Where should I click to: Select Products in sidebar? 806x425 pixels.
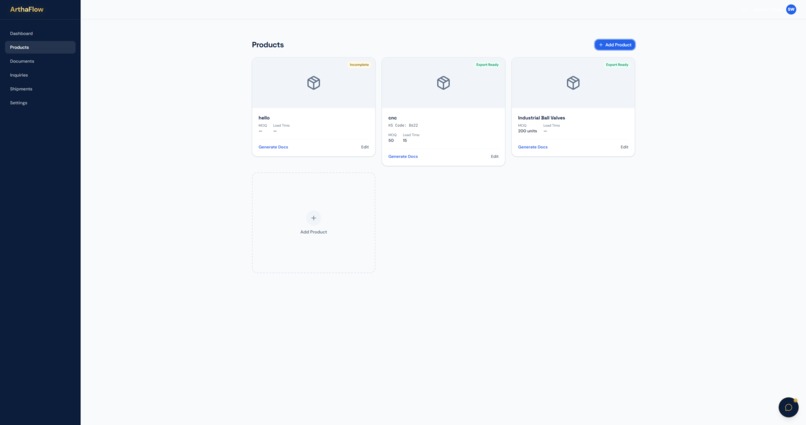pyautogui.click(x=40, y=47)
